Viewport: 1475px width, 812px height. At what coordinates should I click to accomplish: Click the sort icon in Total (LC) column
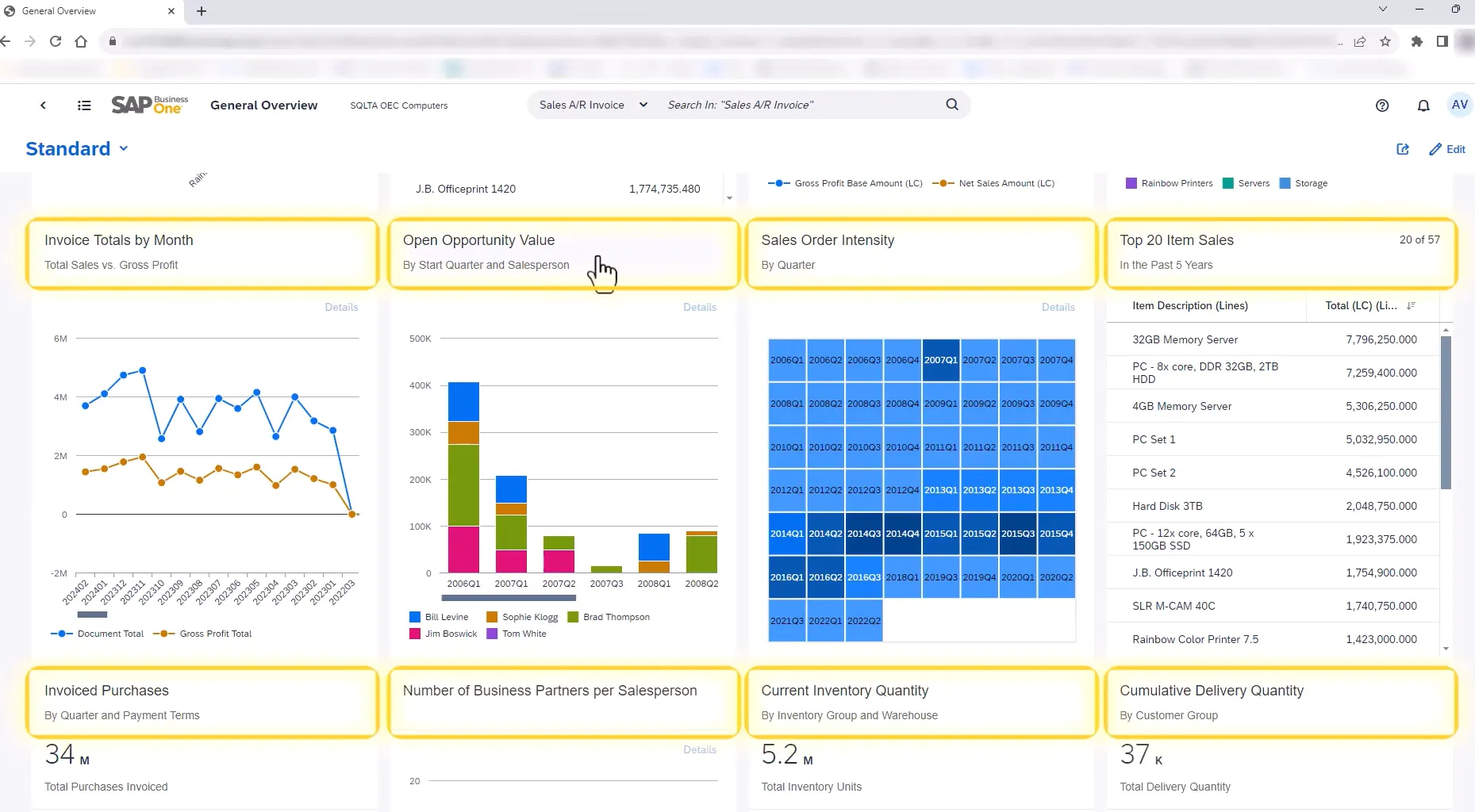pos(1410,306)
